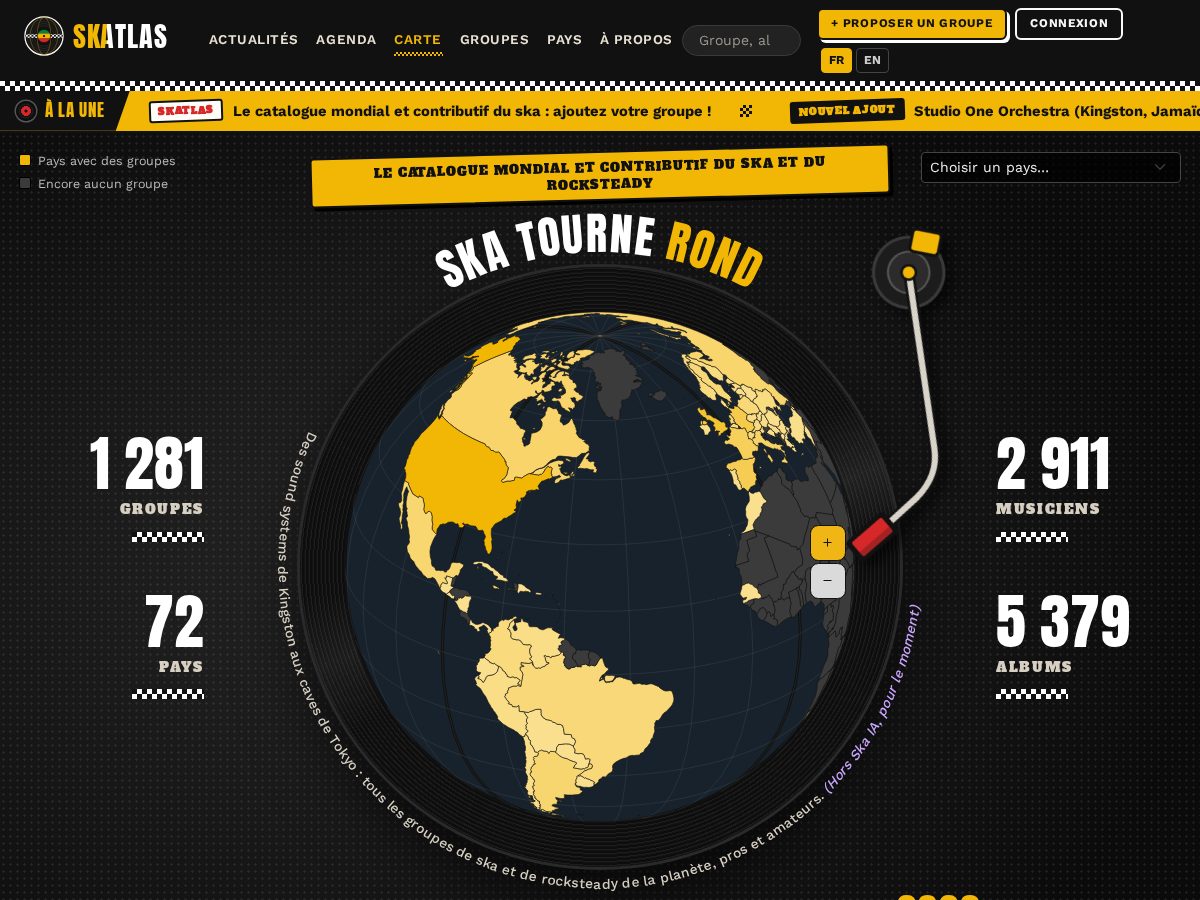Click the SKATLAS badge in the ticker

[186, 111]
